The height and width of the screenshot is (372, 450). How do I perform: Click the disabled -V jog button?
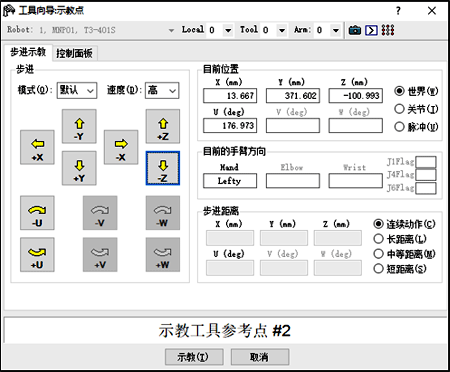100,213
